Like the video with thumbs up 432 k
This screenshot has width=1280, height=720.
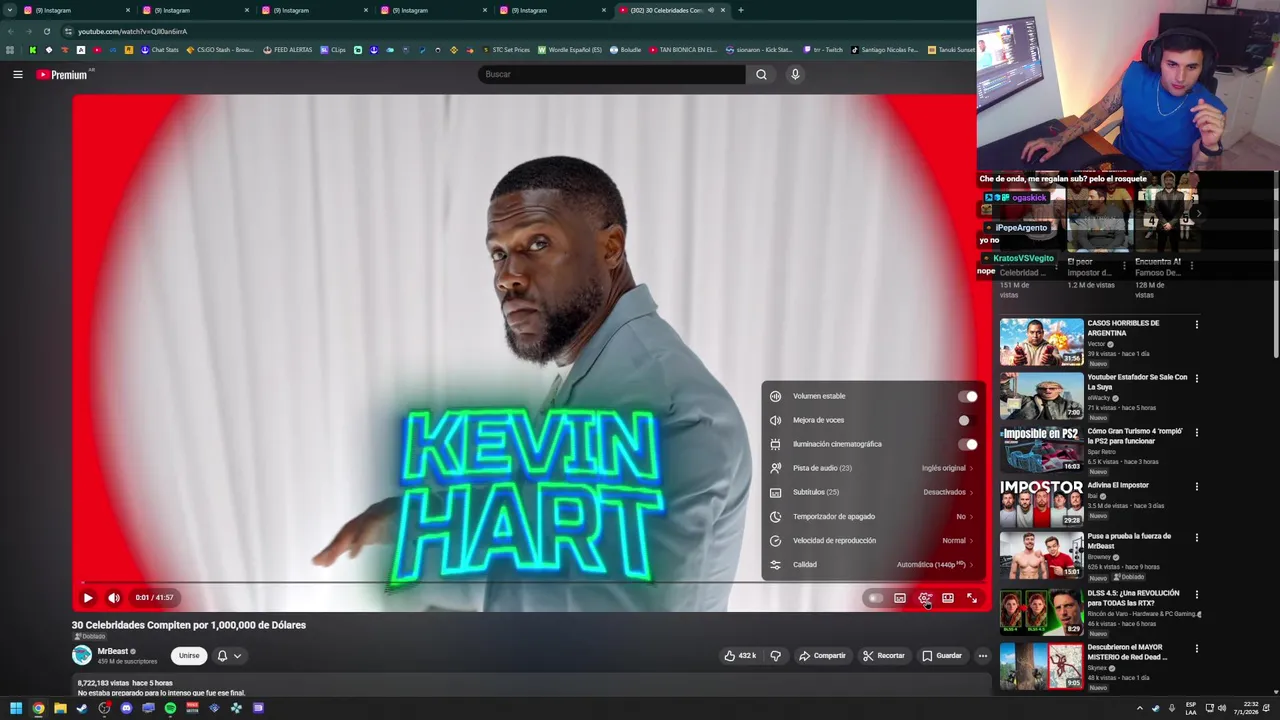[740, 656]
